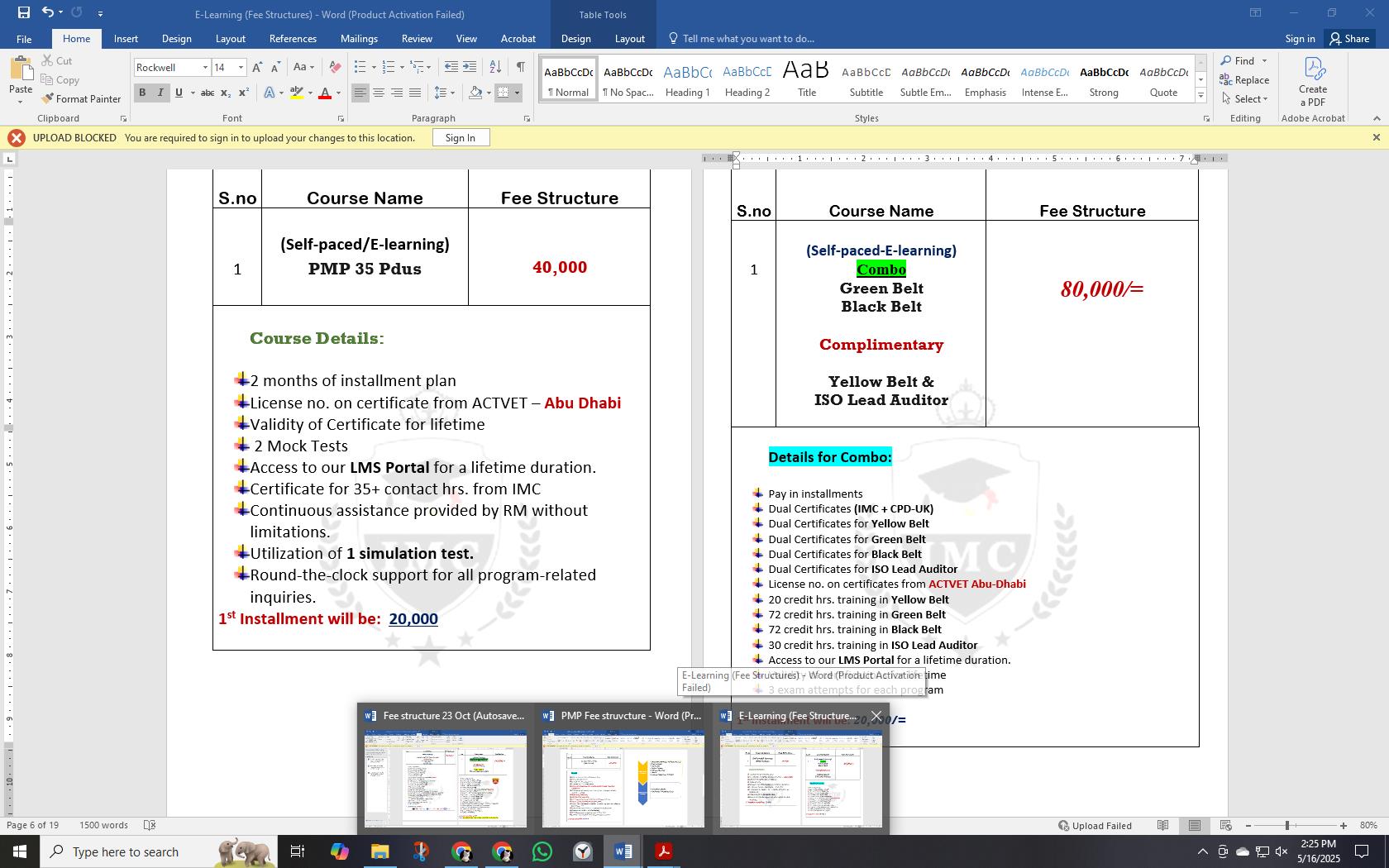Toggle Italic formatting
The image size is (1389, 868).
pyautogui.click(x=160, y=93)
